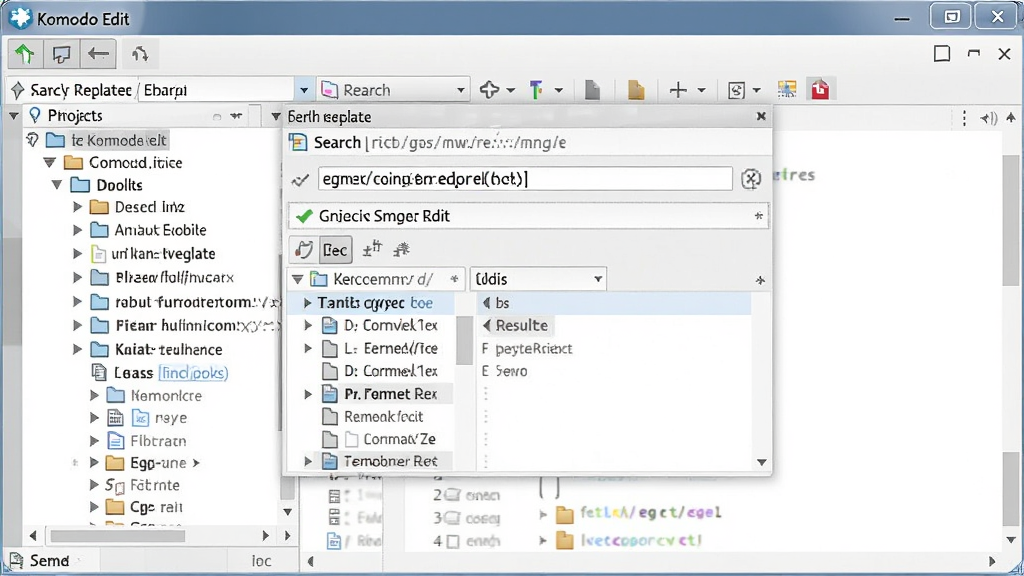Image resolution: width=1024 pixels, height=576 pixels.
Task: Open dropdown arrow next to plus icon
Action: 701,90
